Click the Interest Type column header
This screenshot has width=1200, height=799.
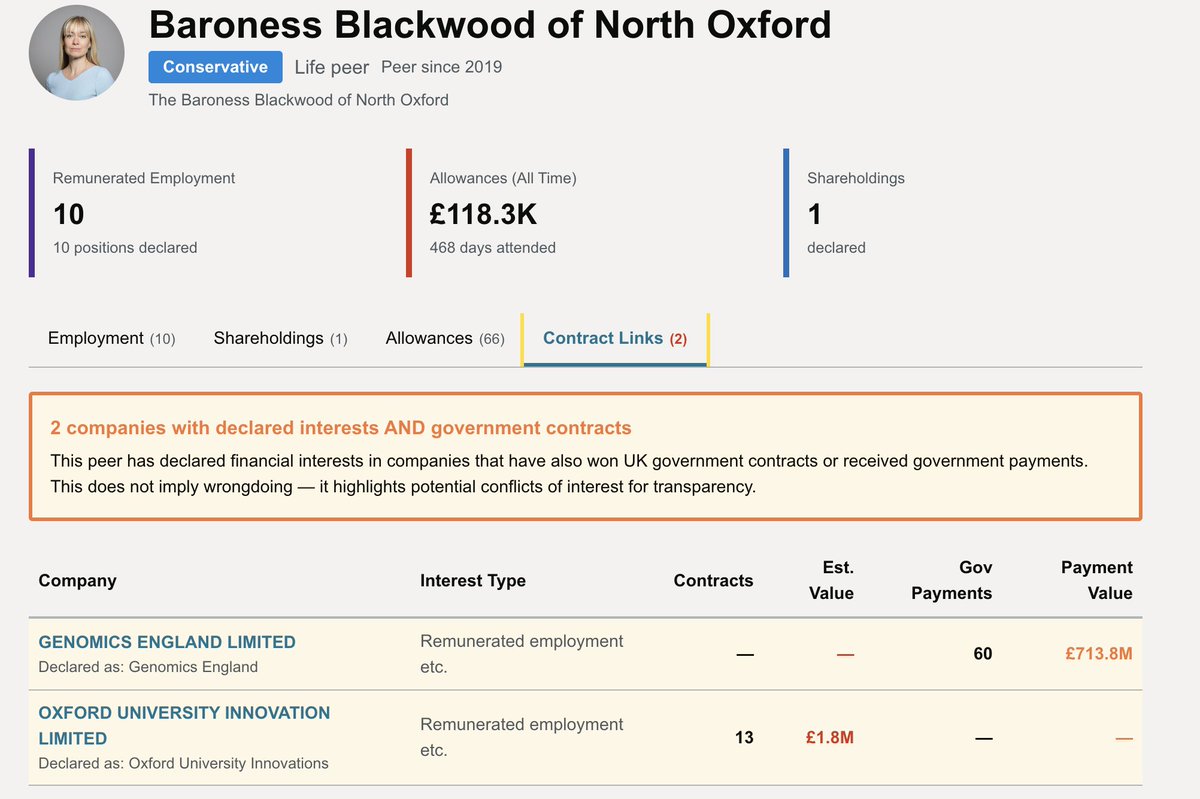[473, 580]
